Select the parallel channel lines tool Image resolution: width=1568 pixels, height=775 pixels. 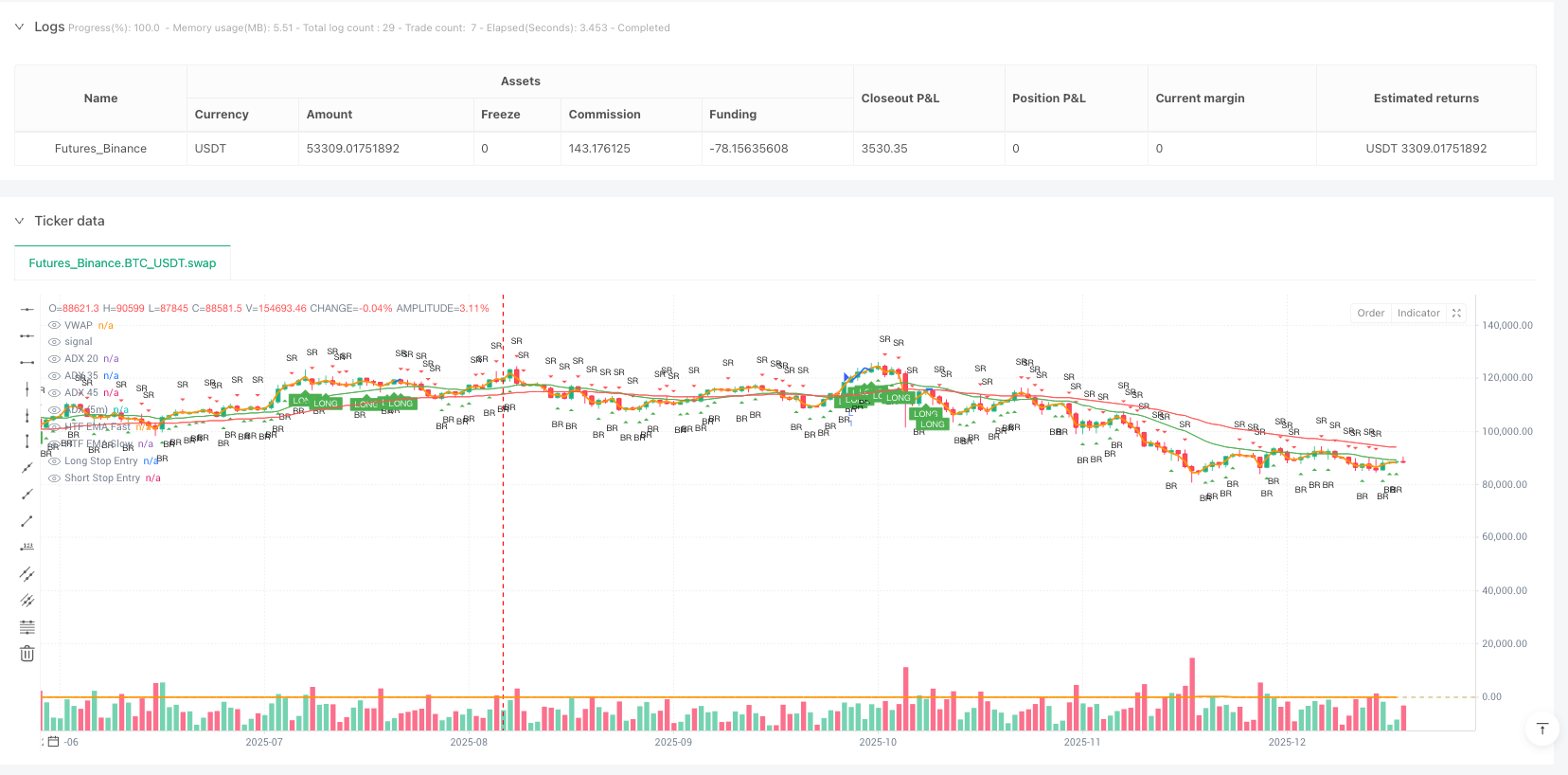(x=27, y=573)
